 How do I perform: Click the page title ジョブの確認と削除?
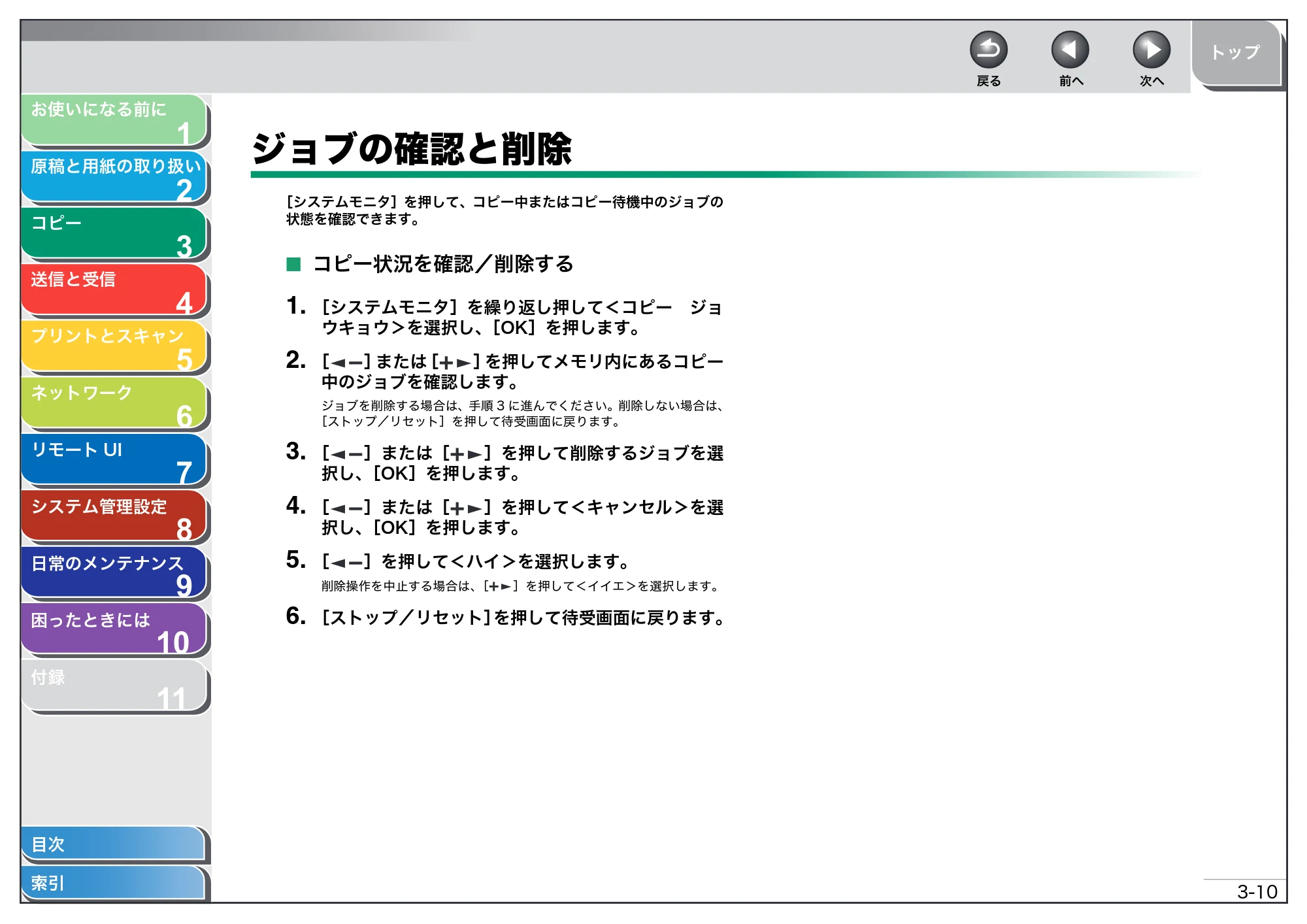tap(412, 149)
